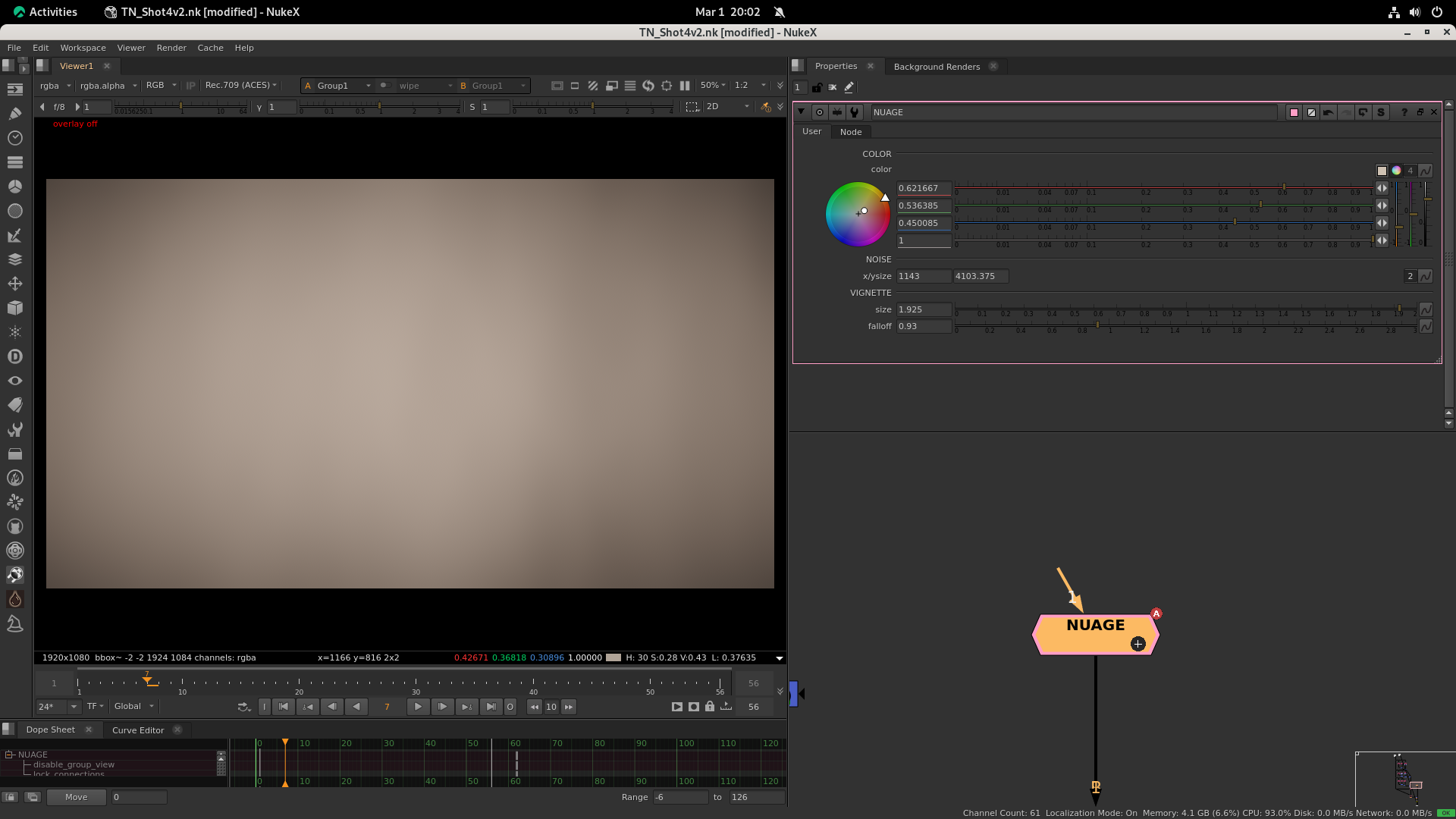Toggle the playback lock icon
The width and height of the screenshot is (1456, 819).
(x=710, y=707)
